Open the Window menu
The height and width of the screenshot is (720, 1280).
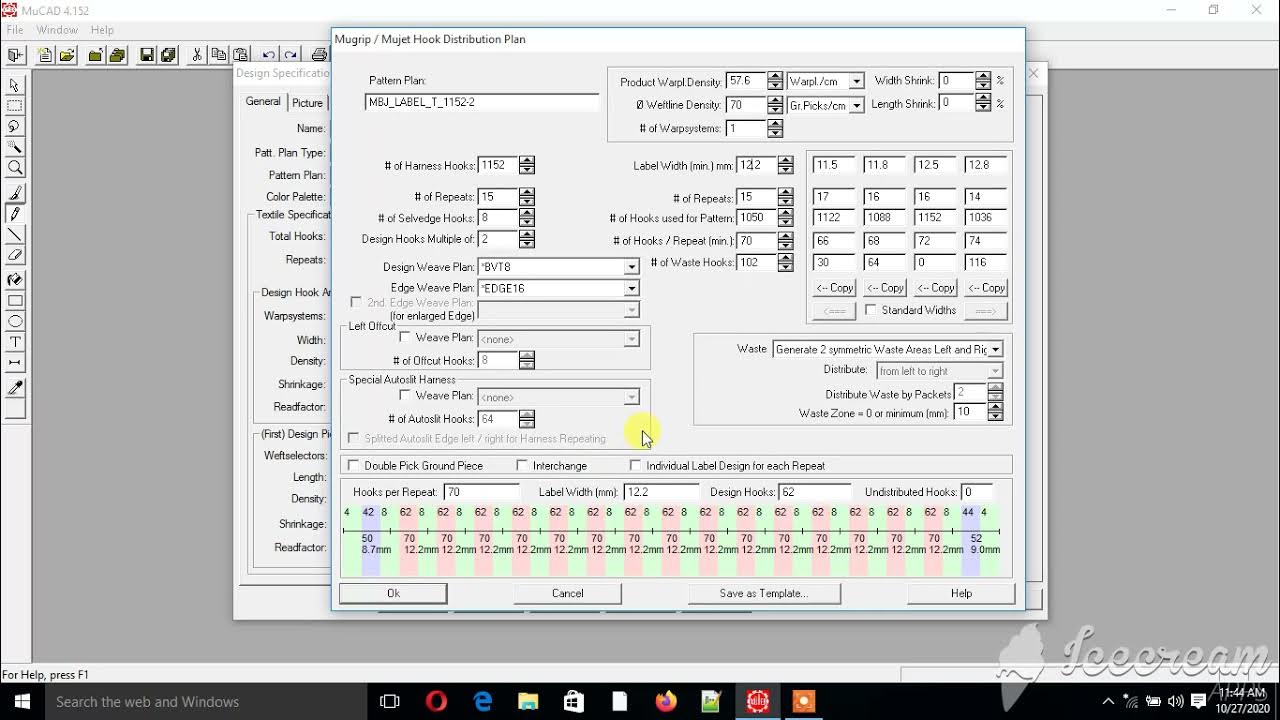point(57,30)
